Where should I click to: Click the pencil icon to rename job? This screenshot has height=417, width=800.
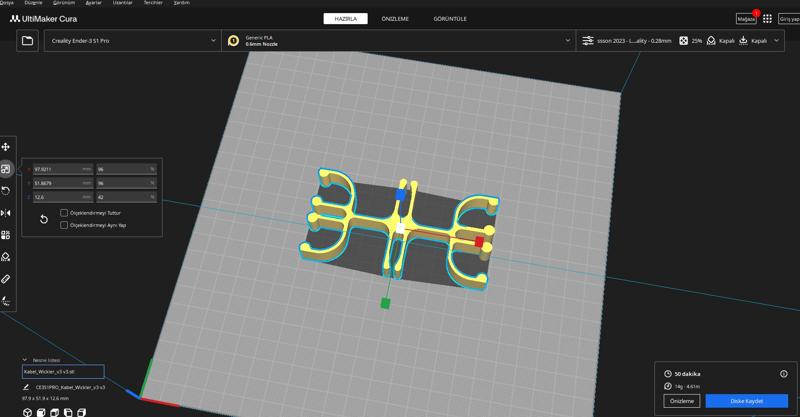pos(26,387)
